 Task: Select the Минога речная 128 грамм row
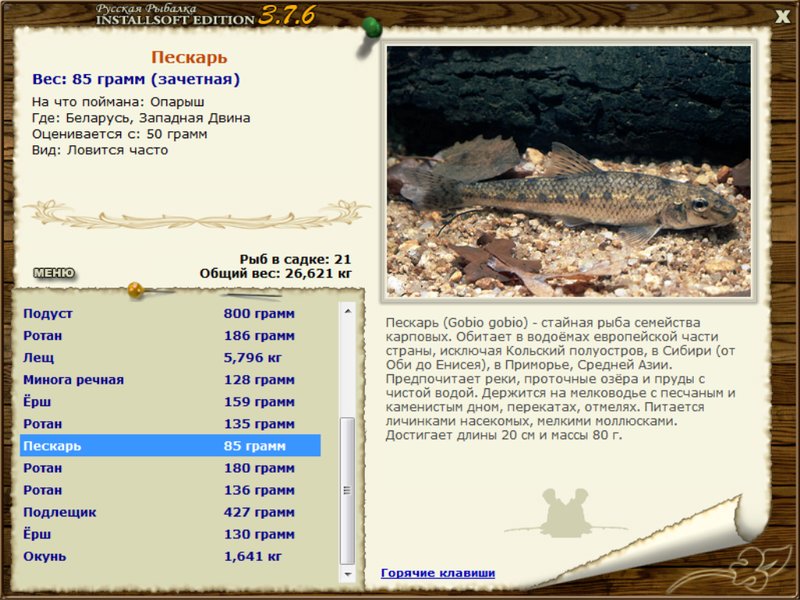point(170,380)
